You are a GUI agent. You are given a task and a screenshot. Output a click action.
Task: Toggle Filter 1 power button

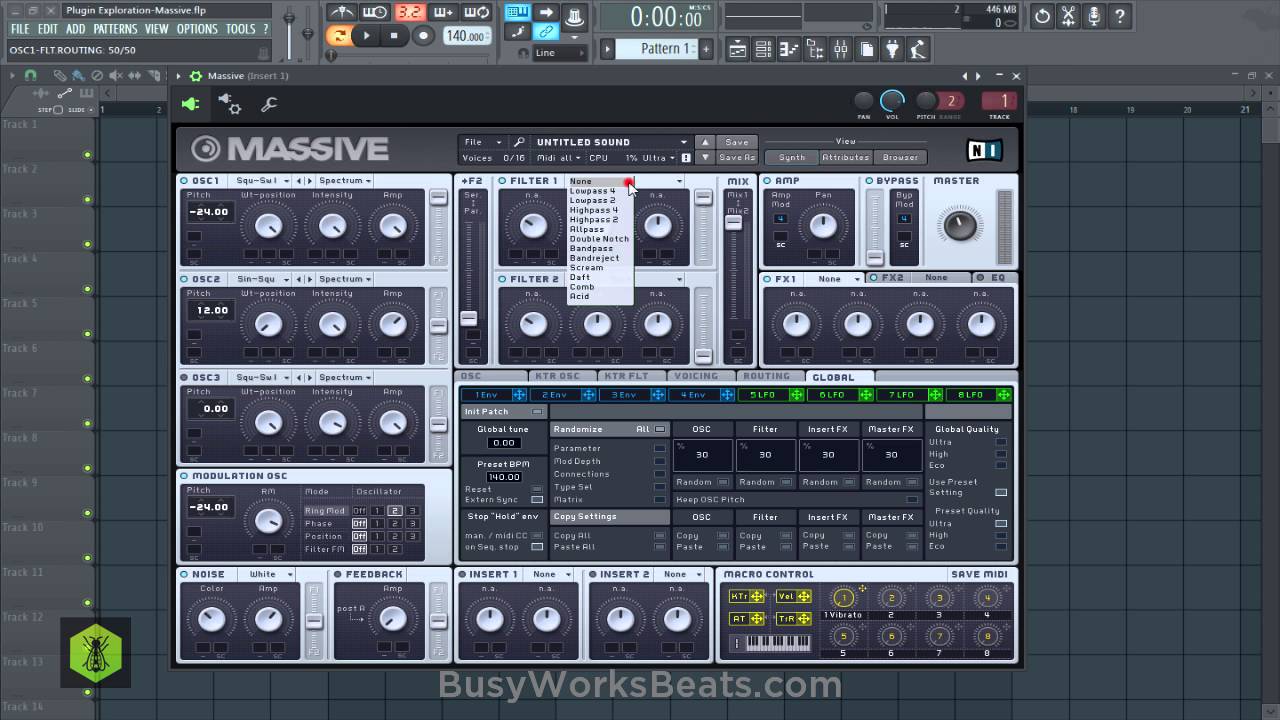[x=502, y=181]
